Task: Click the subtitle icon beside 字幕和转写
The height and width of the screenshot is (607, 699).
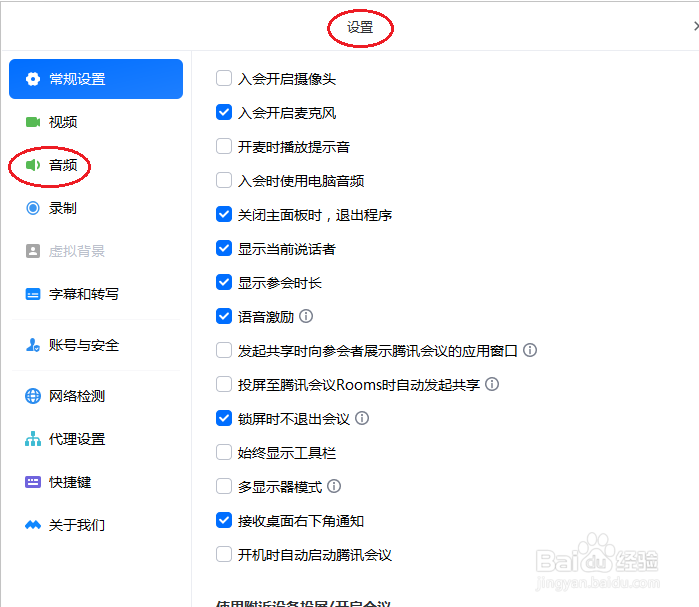Action: click(x=33, y=294)
